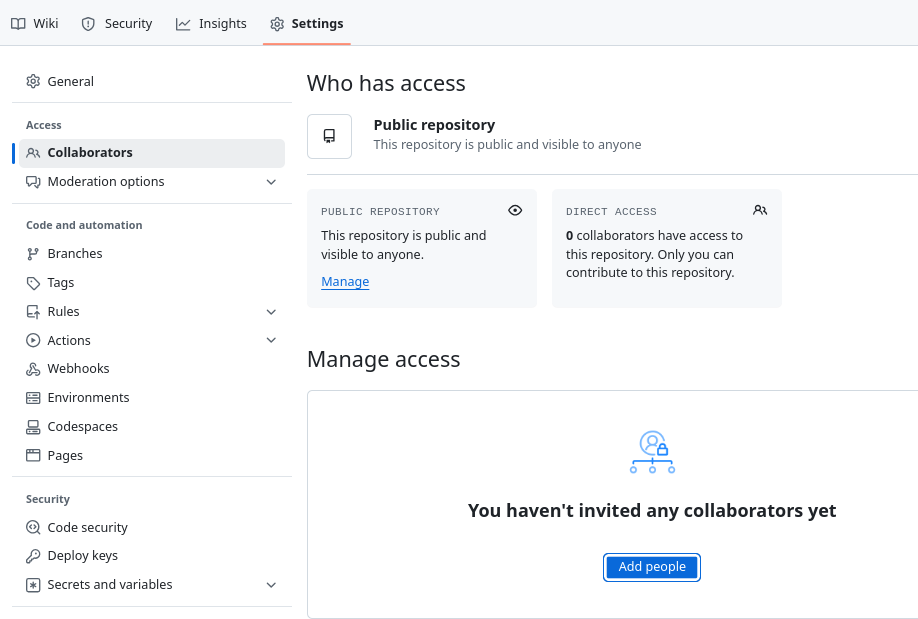The width and height of the screenshot is (918, 619).
Task: Expand the Rules section
Action: pyautogui.click(x=271, y=311)
